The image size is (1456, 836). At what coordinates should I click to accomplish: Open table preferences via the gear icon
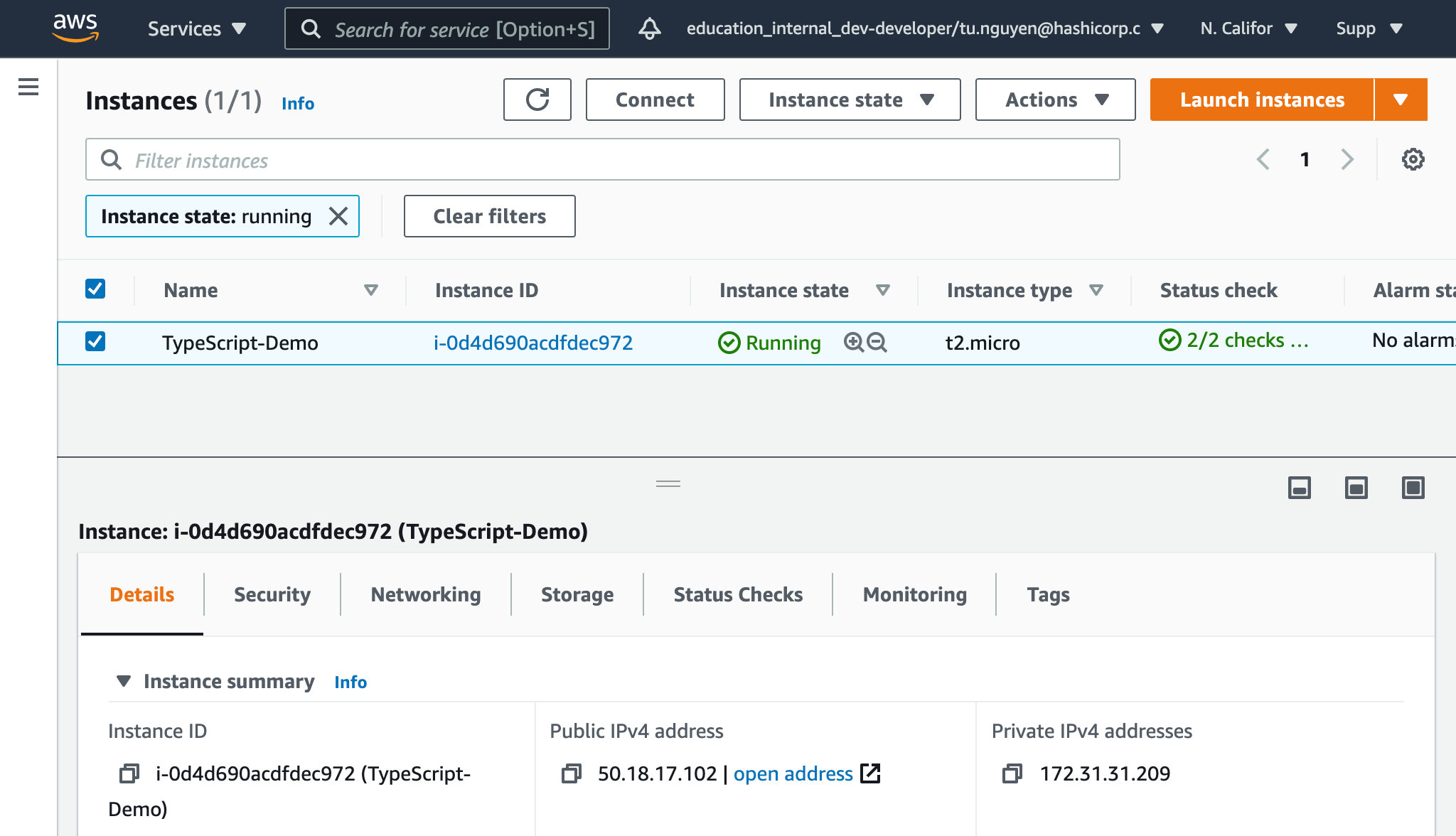tap(1413, 159)
